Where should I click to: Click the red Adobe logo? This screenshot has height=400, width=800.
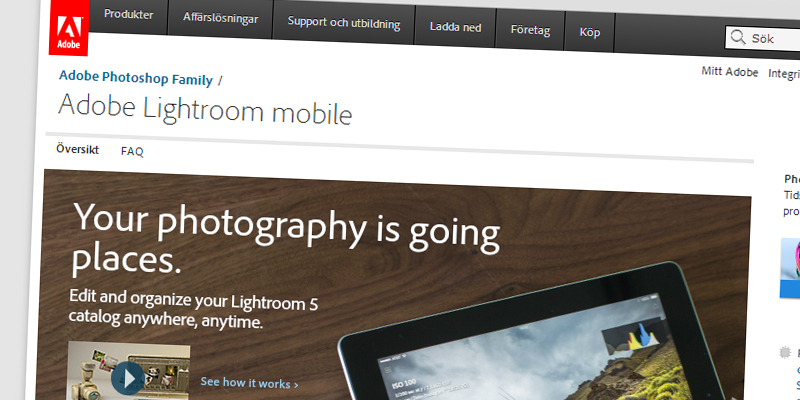coord(69,27)
